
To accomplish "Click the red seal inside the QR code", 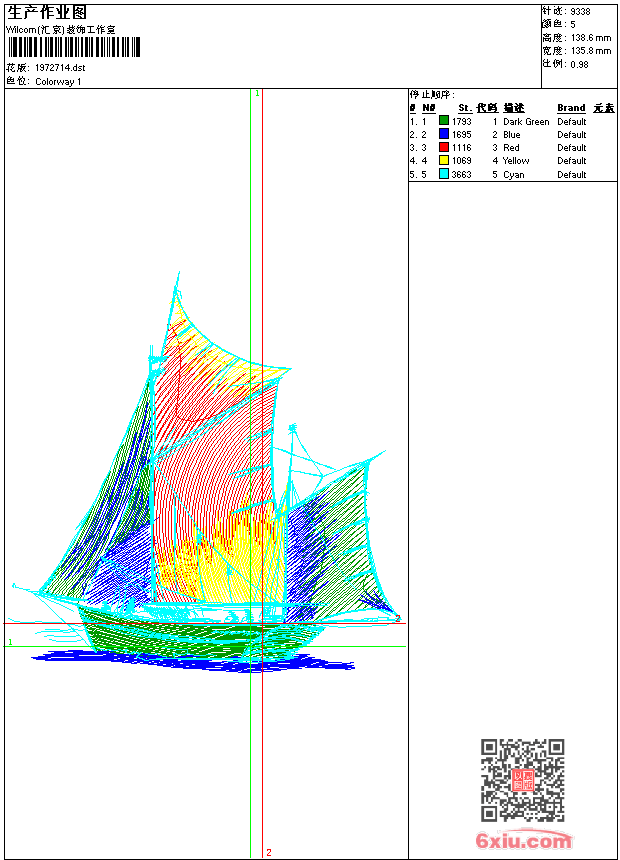I will click(522, 781).
